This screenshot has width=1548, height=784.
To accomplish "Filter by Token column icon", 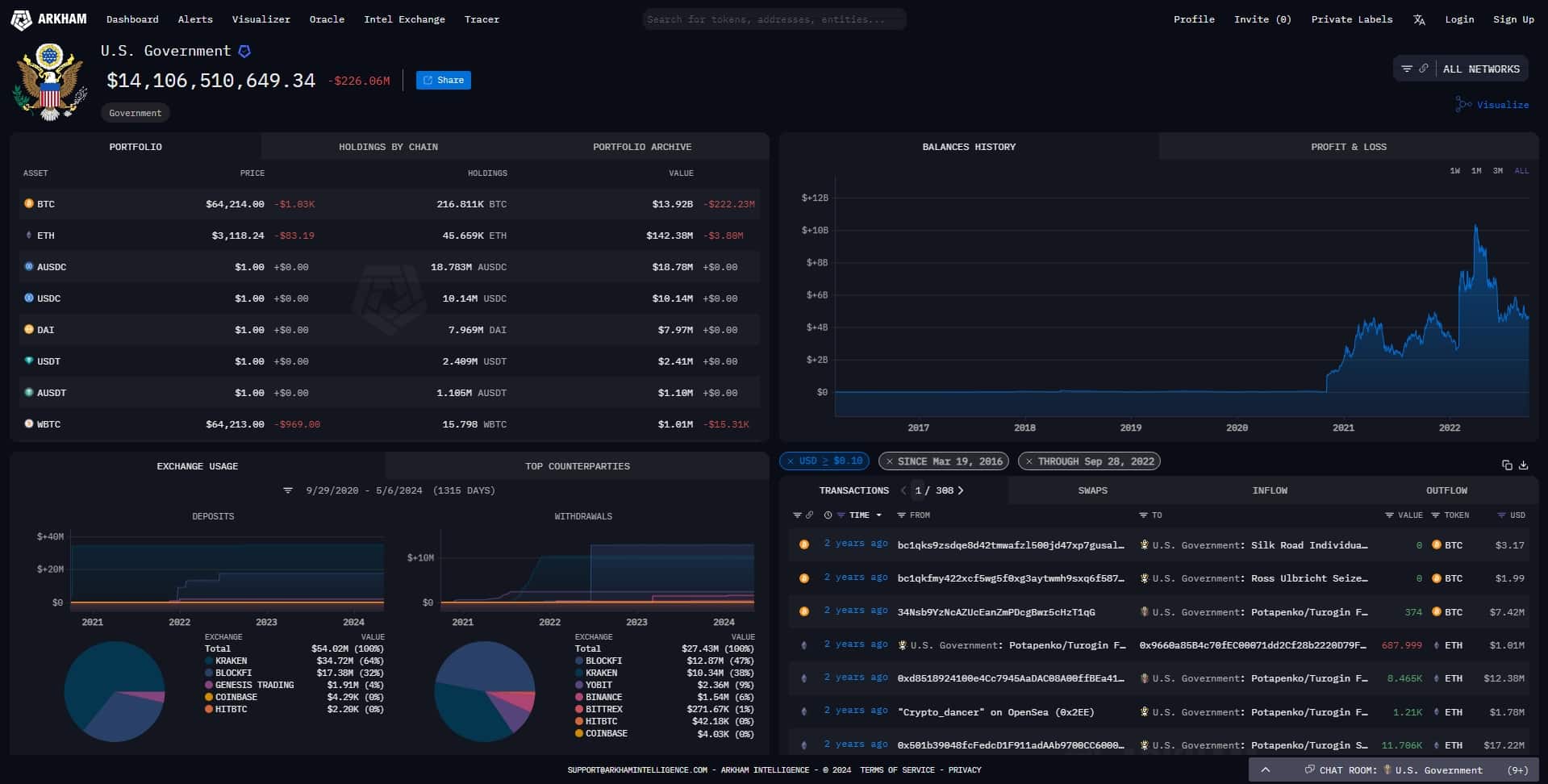I will 1435,515.
